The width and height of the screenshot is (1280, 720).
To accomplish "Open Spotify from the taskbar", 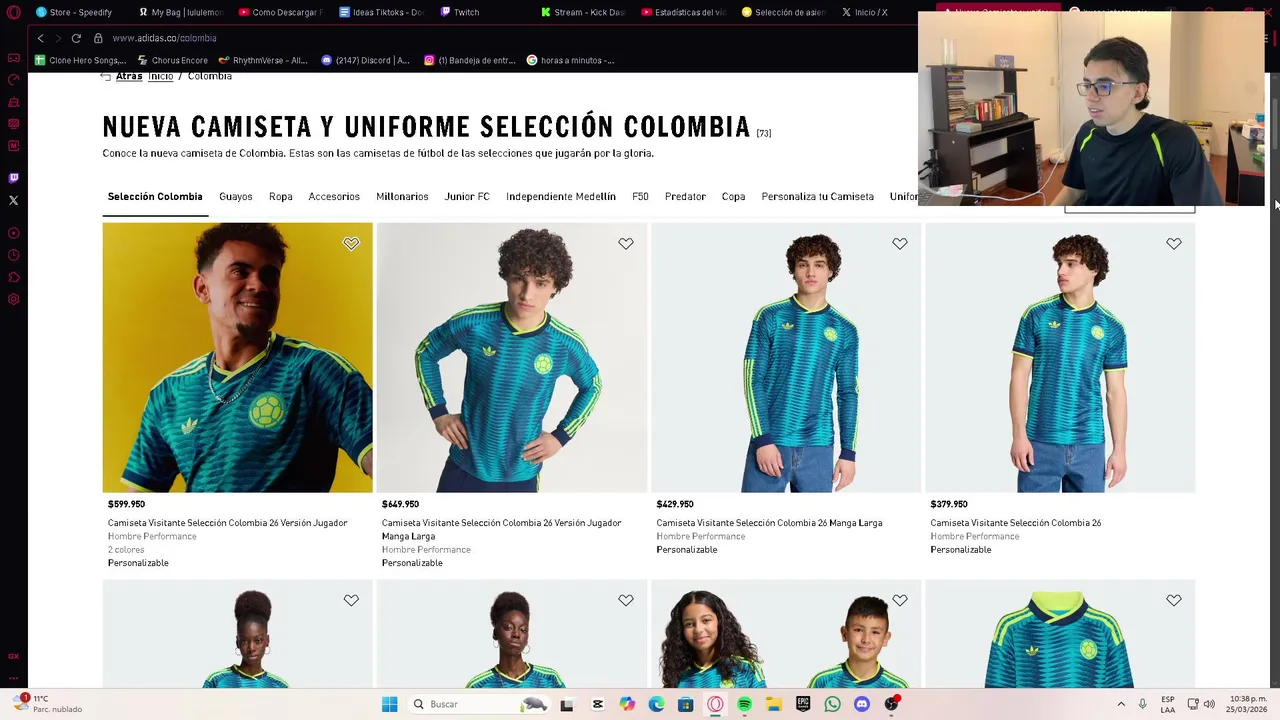I will [744, 704].
